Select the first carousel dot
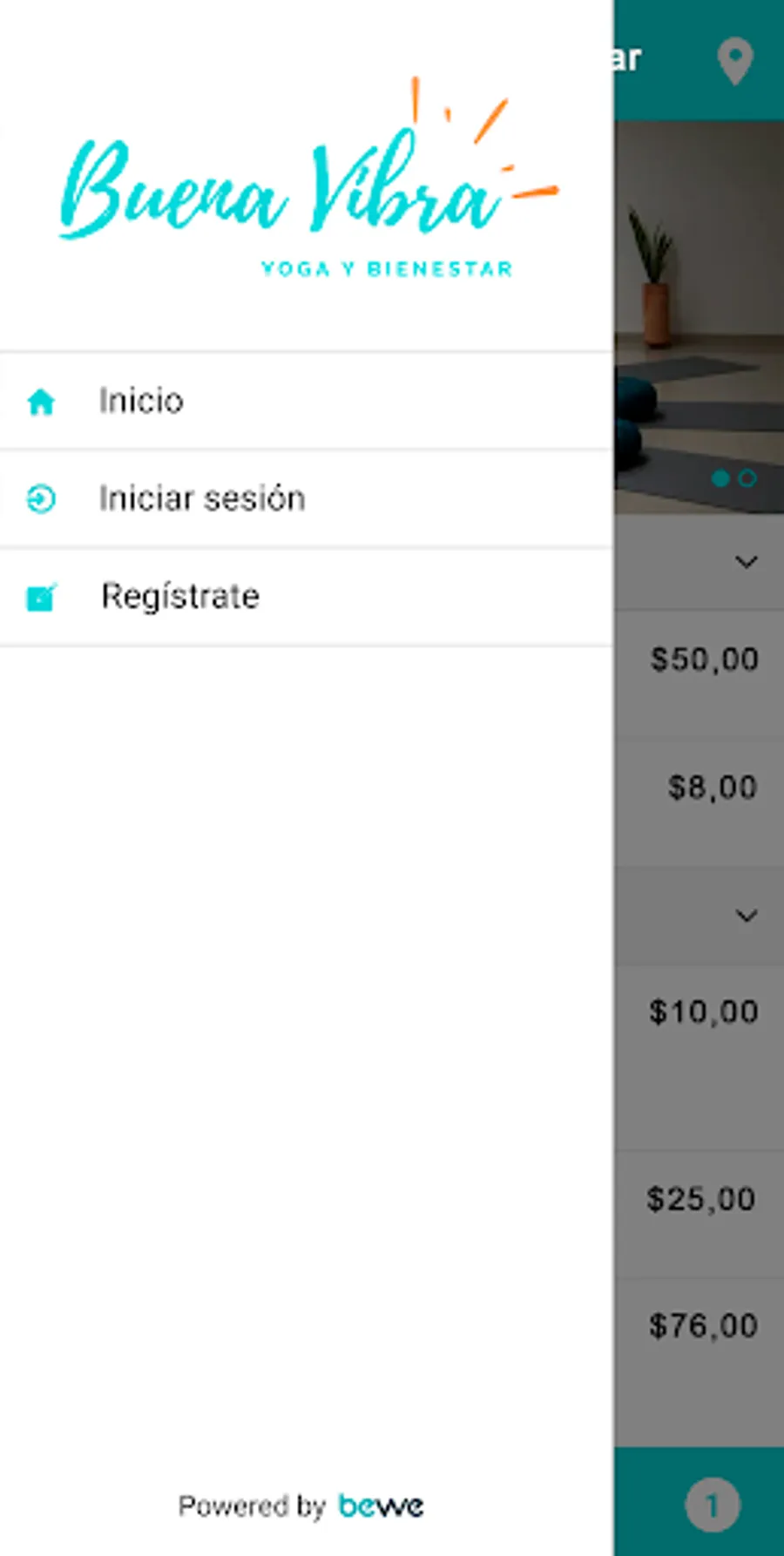784x1556 pixels. [720, 478]
